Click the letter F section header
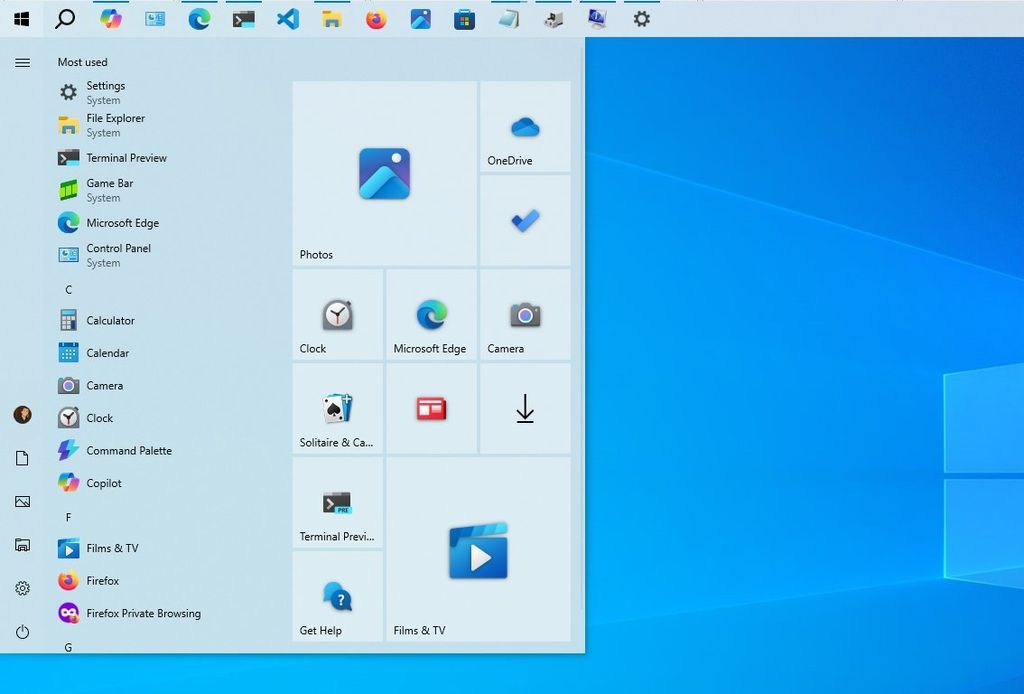The image size is (1024, 694). click(x=69, y=517)
